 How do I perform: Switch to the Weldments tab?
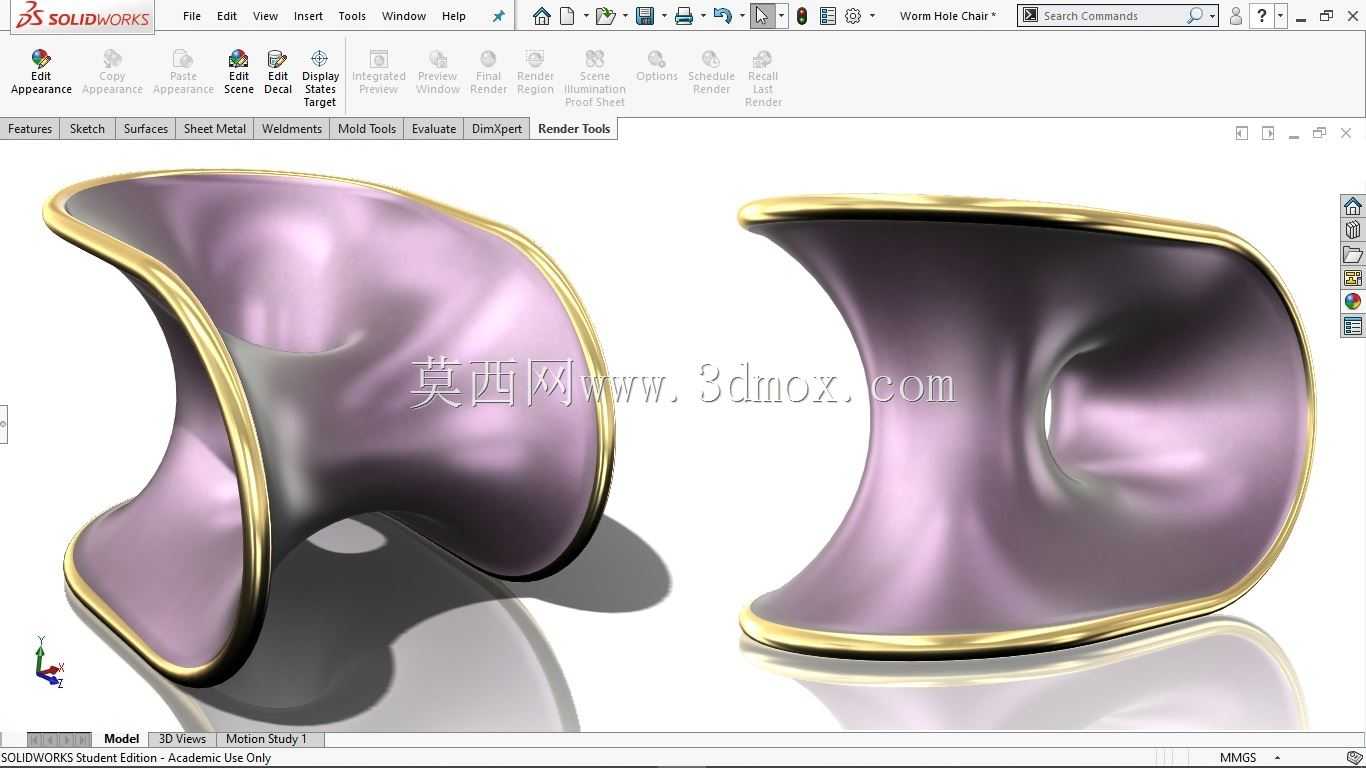coord(292,128)
